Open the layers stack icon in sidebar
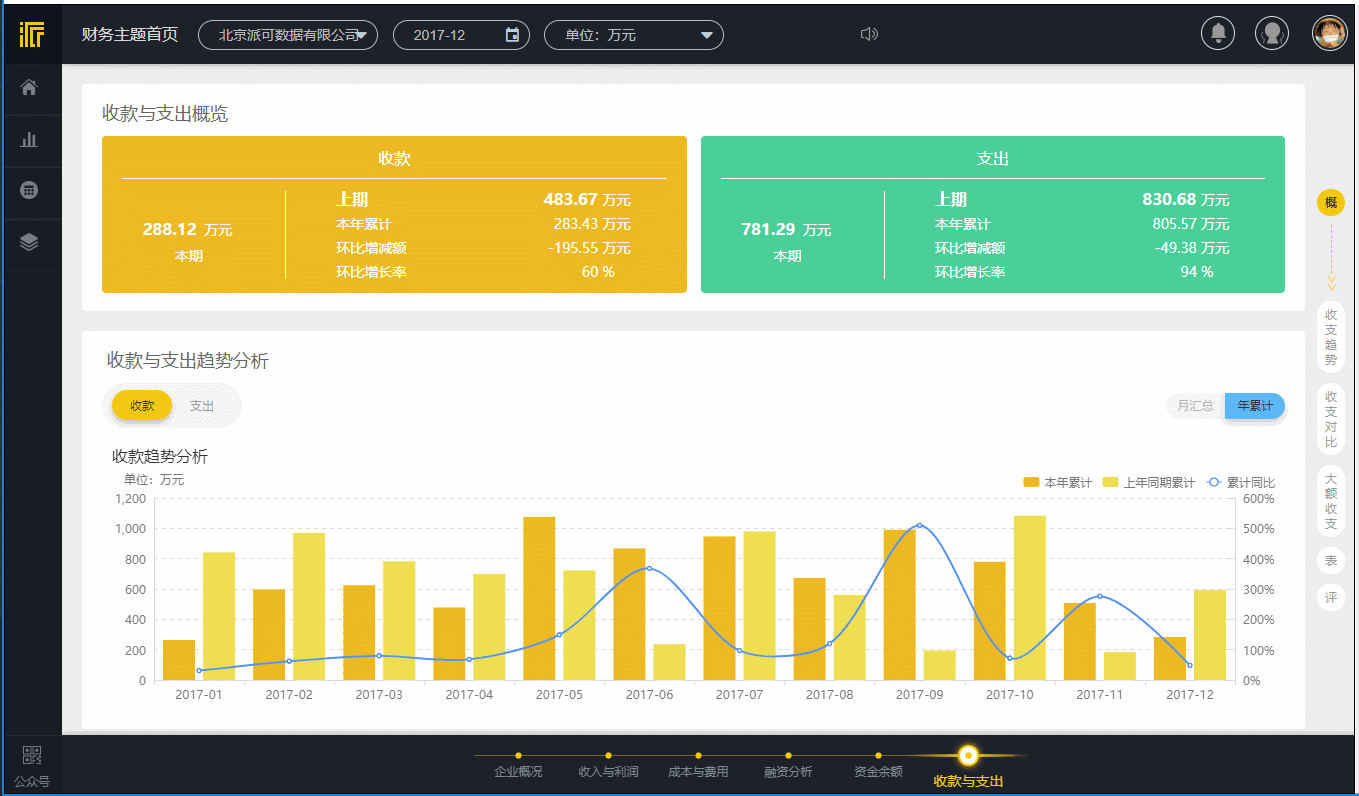This screenshot has width=1359, height=796. 29,242
